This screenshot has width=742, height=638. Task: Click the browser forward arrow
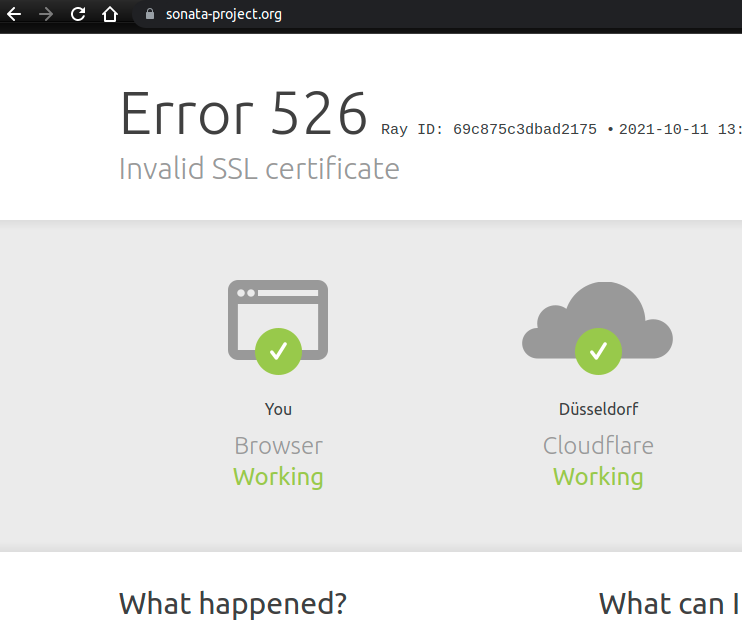click(x=46, y=14)
